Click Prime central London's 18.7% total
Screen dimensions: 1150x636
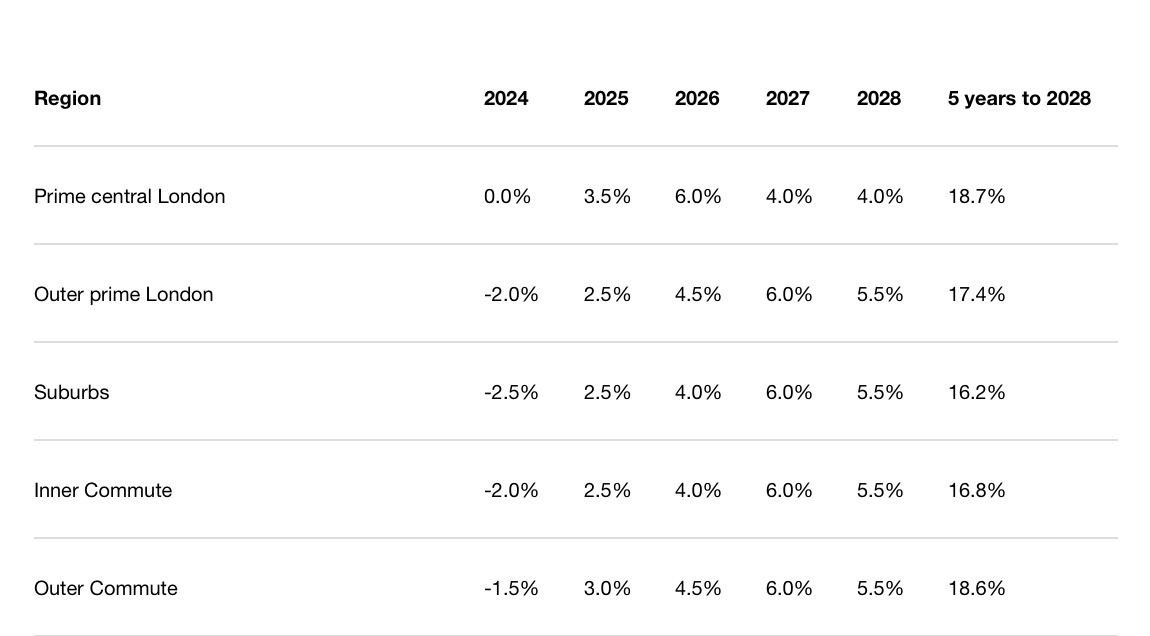point(976,196)
